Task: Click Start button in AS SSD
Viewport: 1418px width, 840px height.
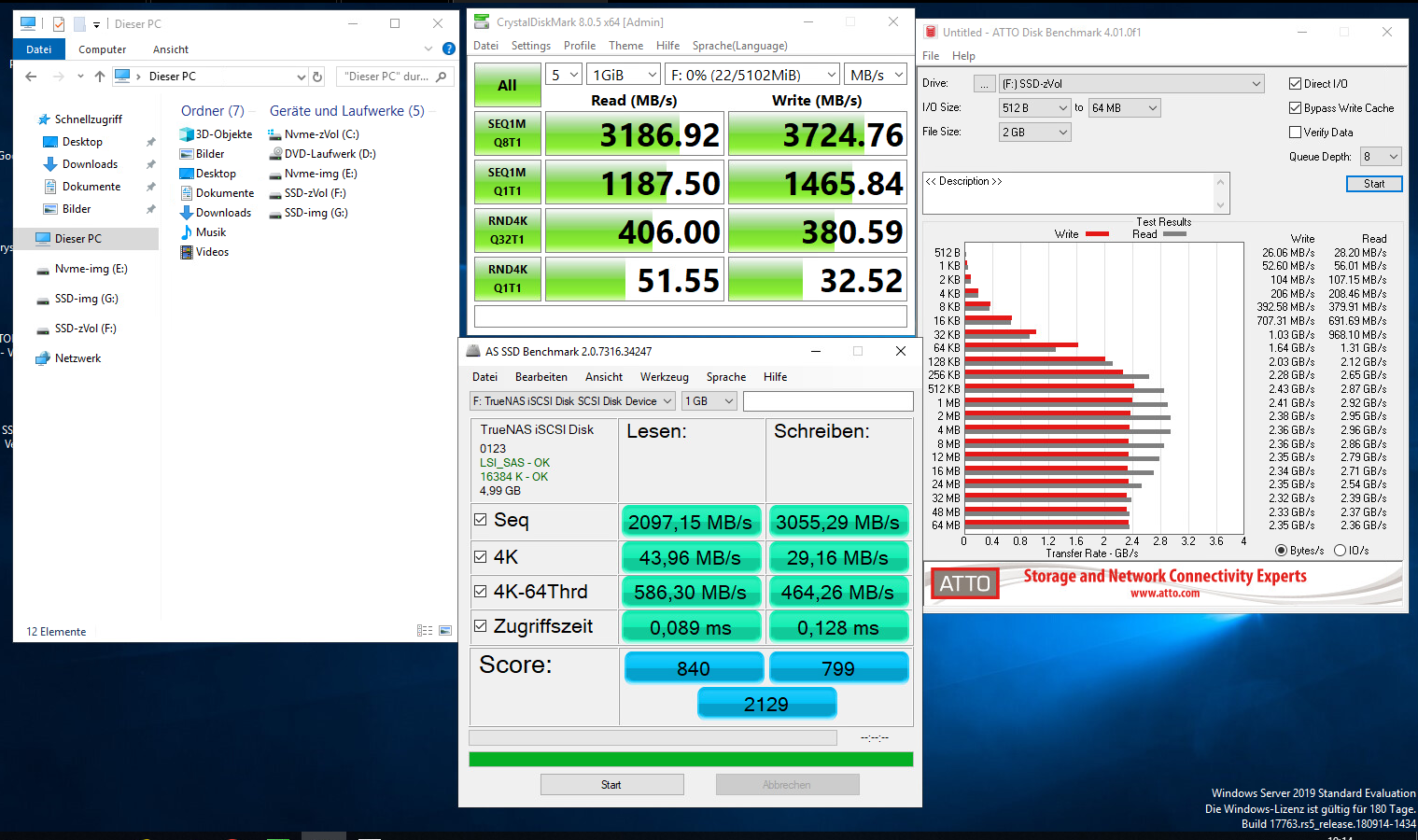Action: tap(611, 785)
